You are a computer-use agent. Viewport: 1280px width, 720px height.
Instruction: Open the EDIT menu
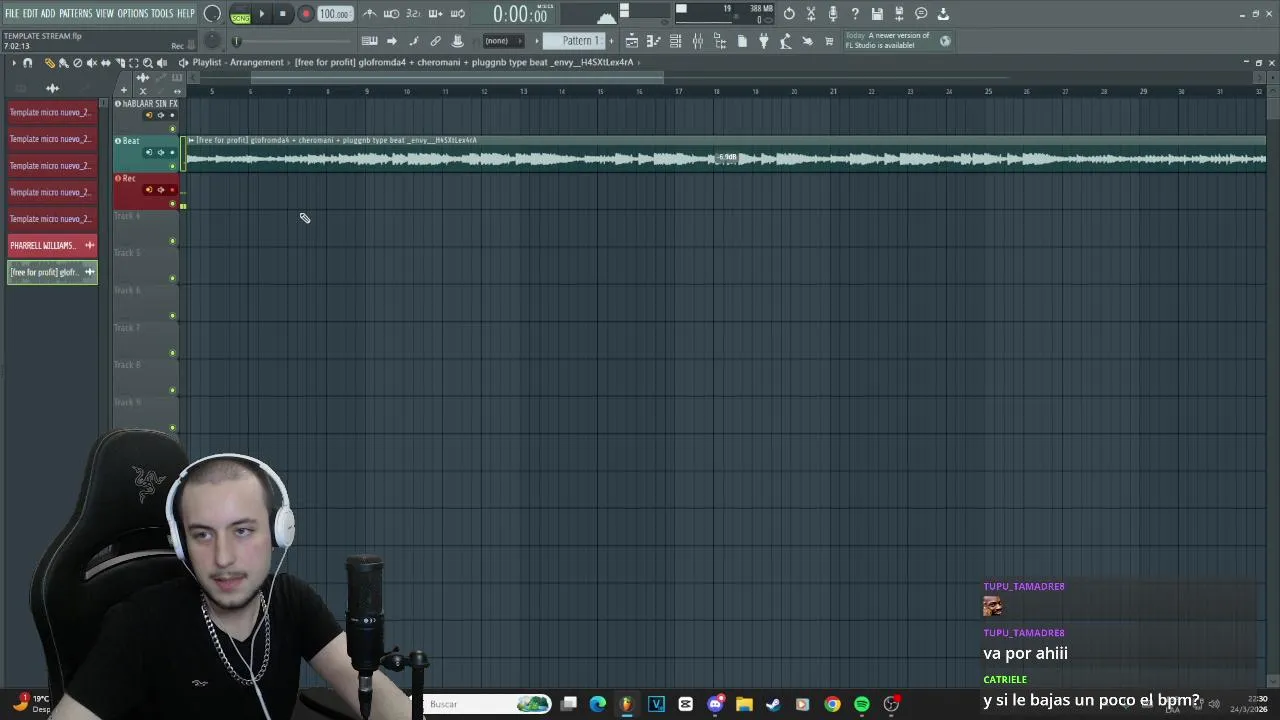tap(31, 14)
